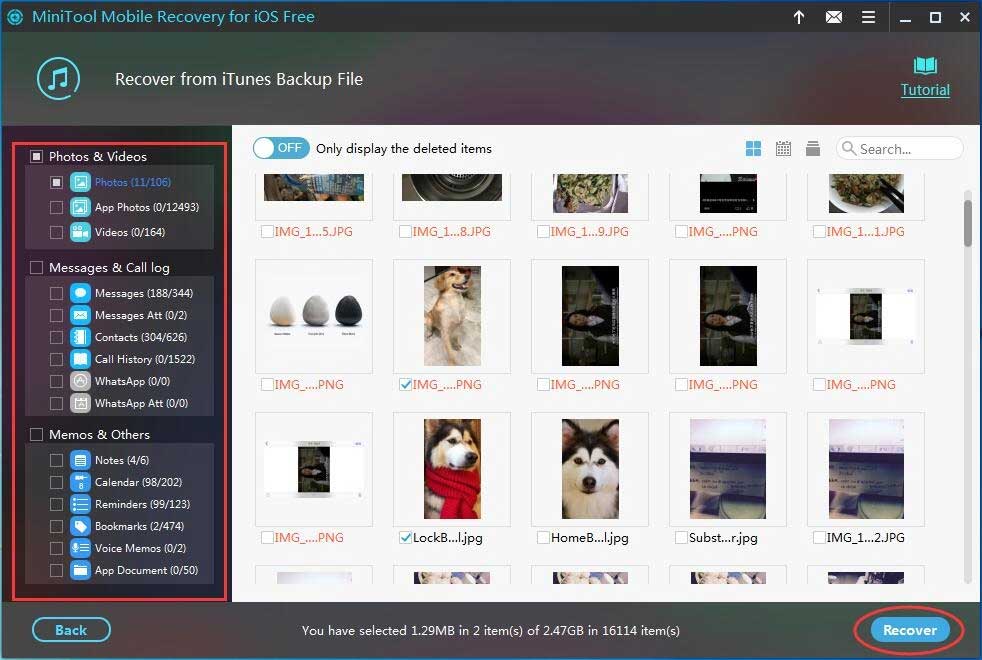
Task: Click the IMG_1...5.JPG file name
Action: 314,232
